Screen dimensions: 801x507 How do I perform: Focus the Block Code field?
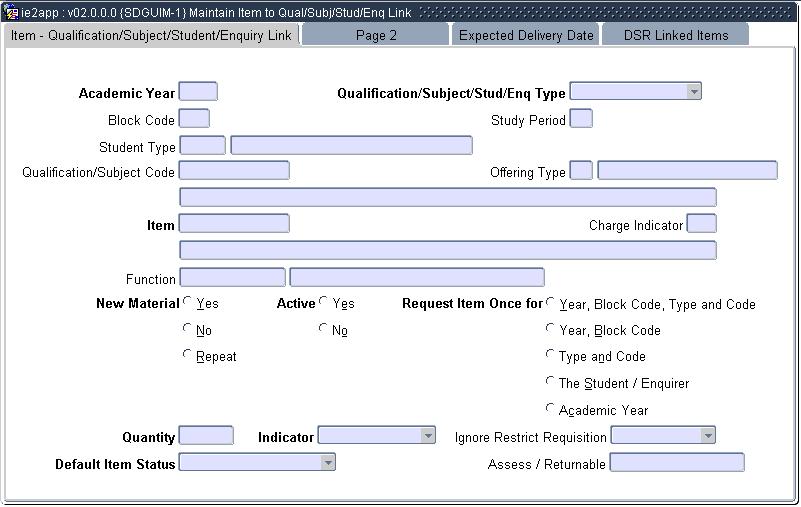194,119
